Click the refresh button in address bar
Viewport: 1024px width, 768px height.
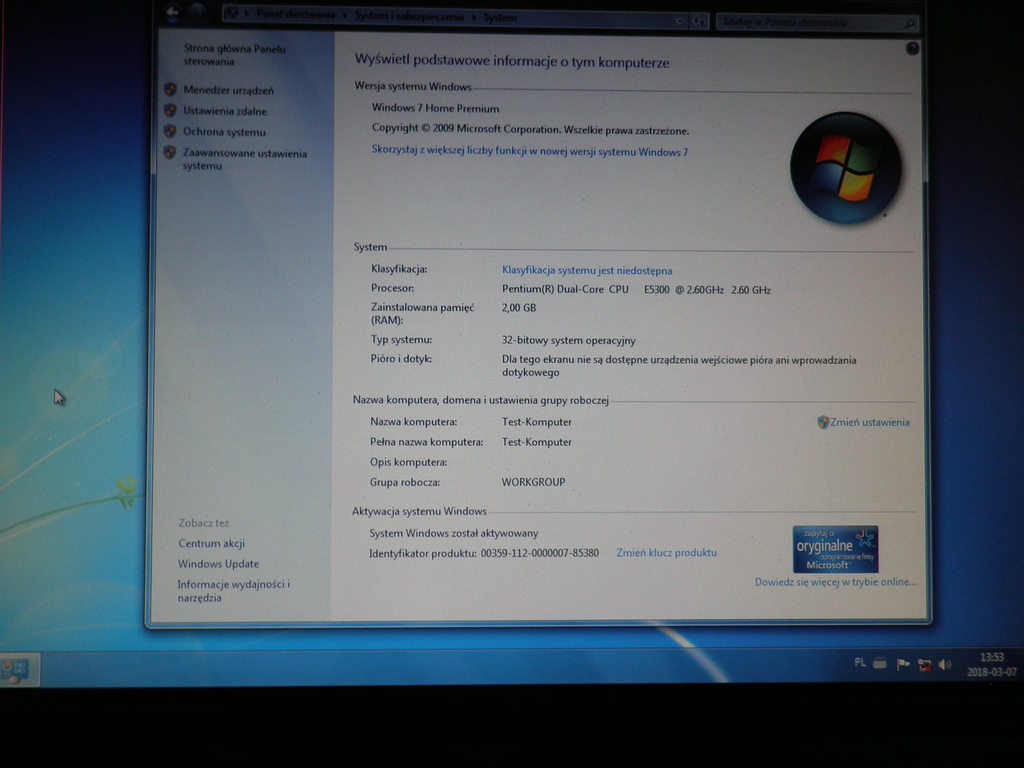coord(699,22)
